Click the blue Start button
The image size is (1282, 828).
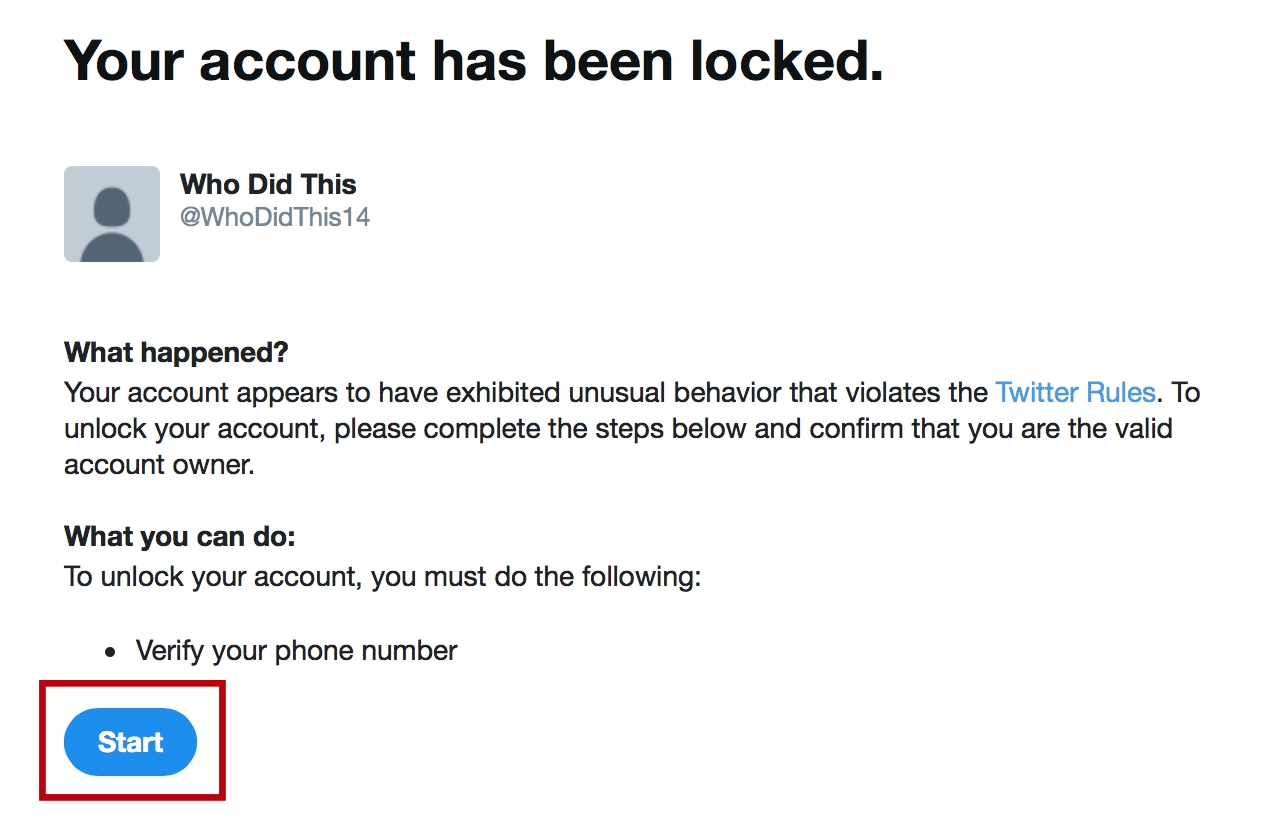[x=130, y=742]
